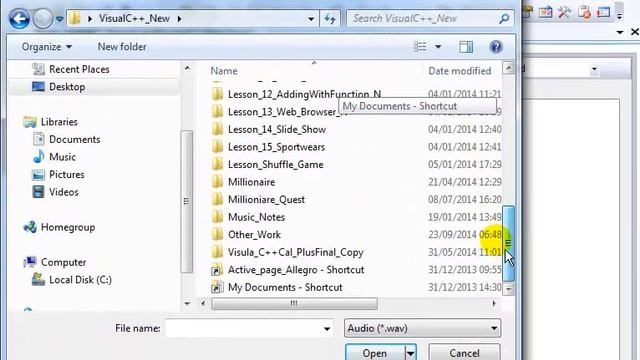The height and width of the screenshot is (360, 640).
Task: Open the Help button
Action: click(x=496, y=47)
